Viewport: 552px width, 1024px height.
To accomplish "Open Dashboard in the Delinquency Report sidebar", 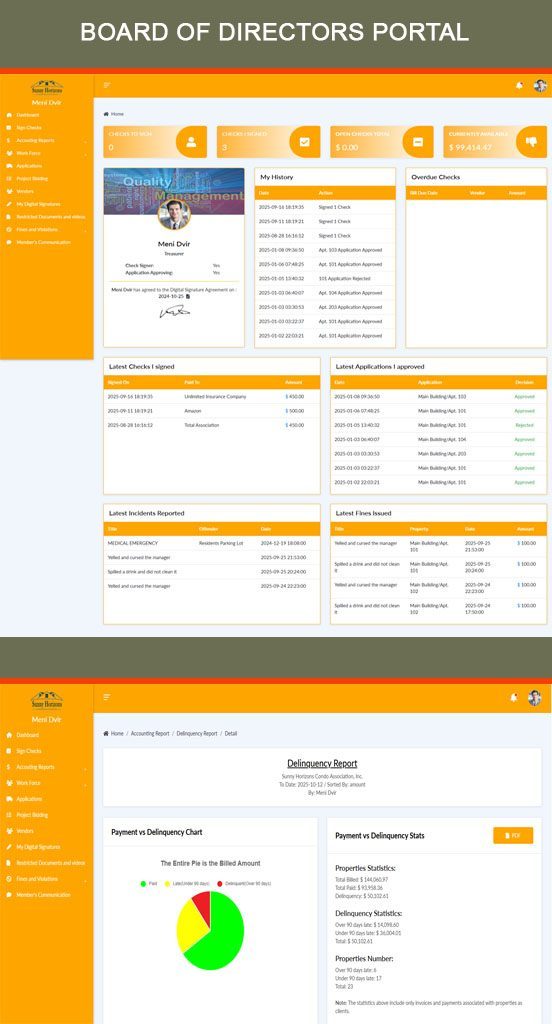I will coord(27,735).
